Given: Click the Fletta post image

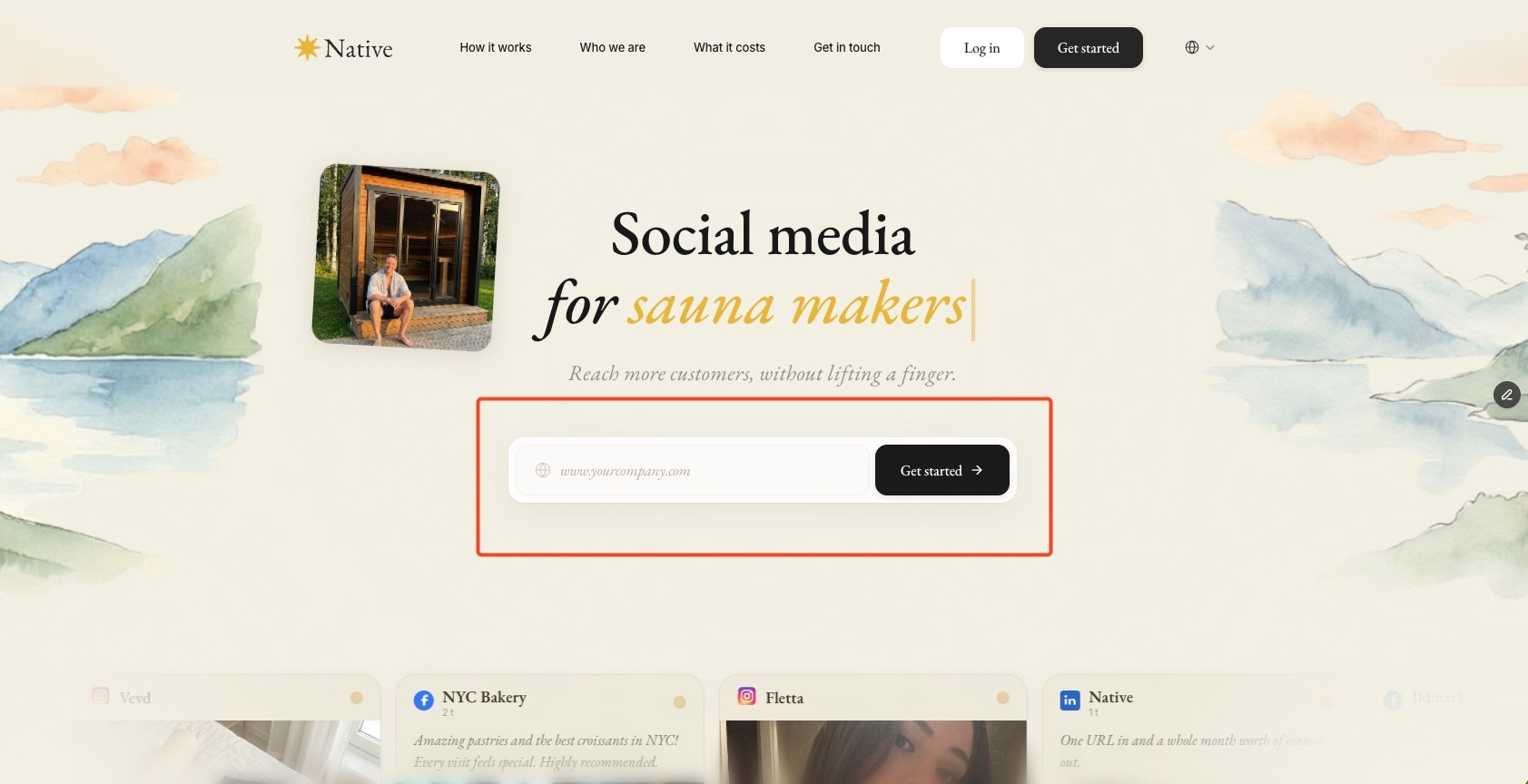Looking at the screenshot, I should click(x=873, y=752).
